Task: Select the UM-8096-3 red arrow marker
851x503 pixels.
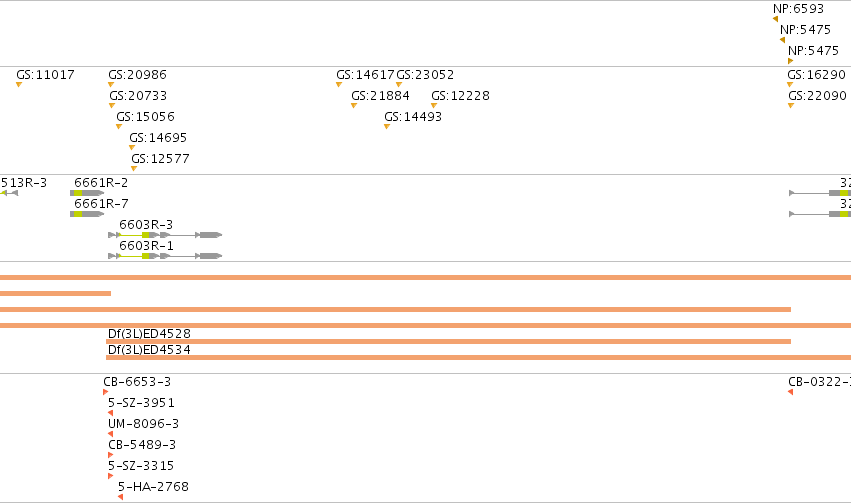Action: click(x=111, y=434)
